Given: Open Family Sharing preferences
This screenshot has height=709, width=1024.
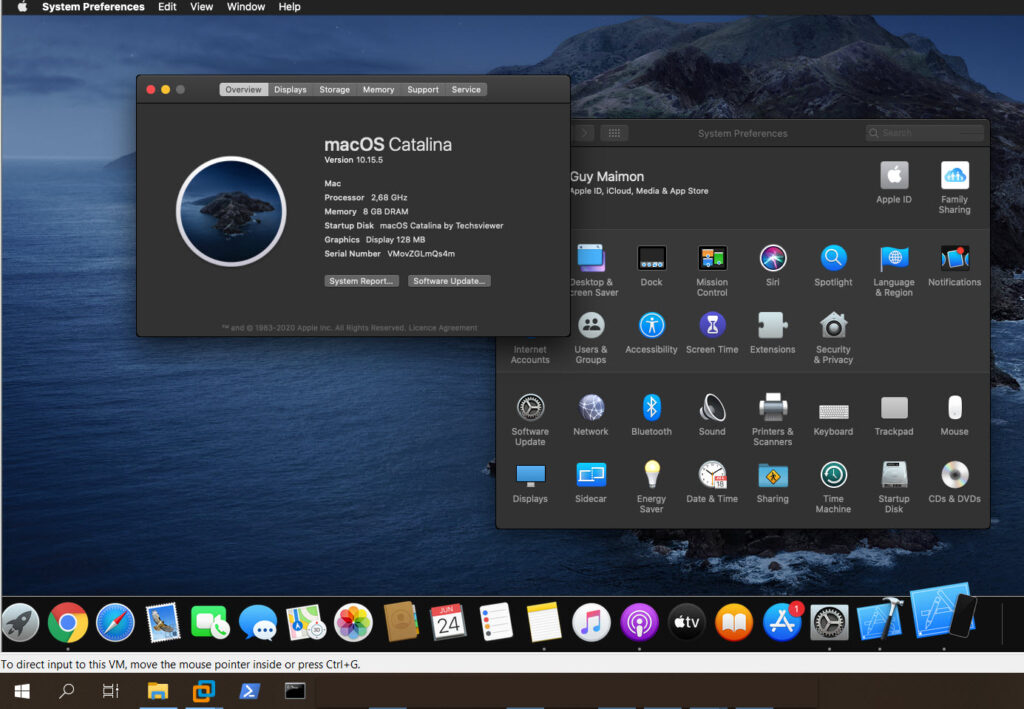Looking at the screenshot, I should (954, 187).
